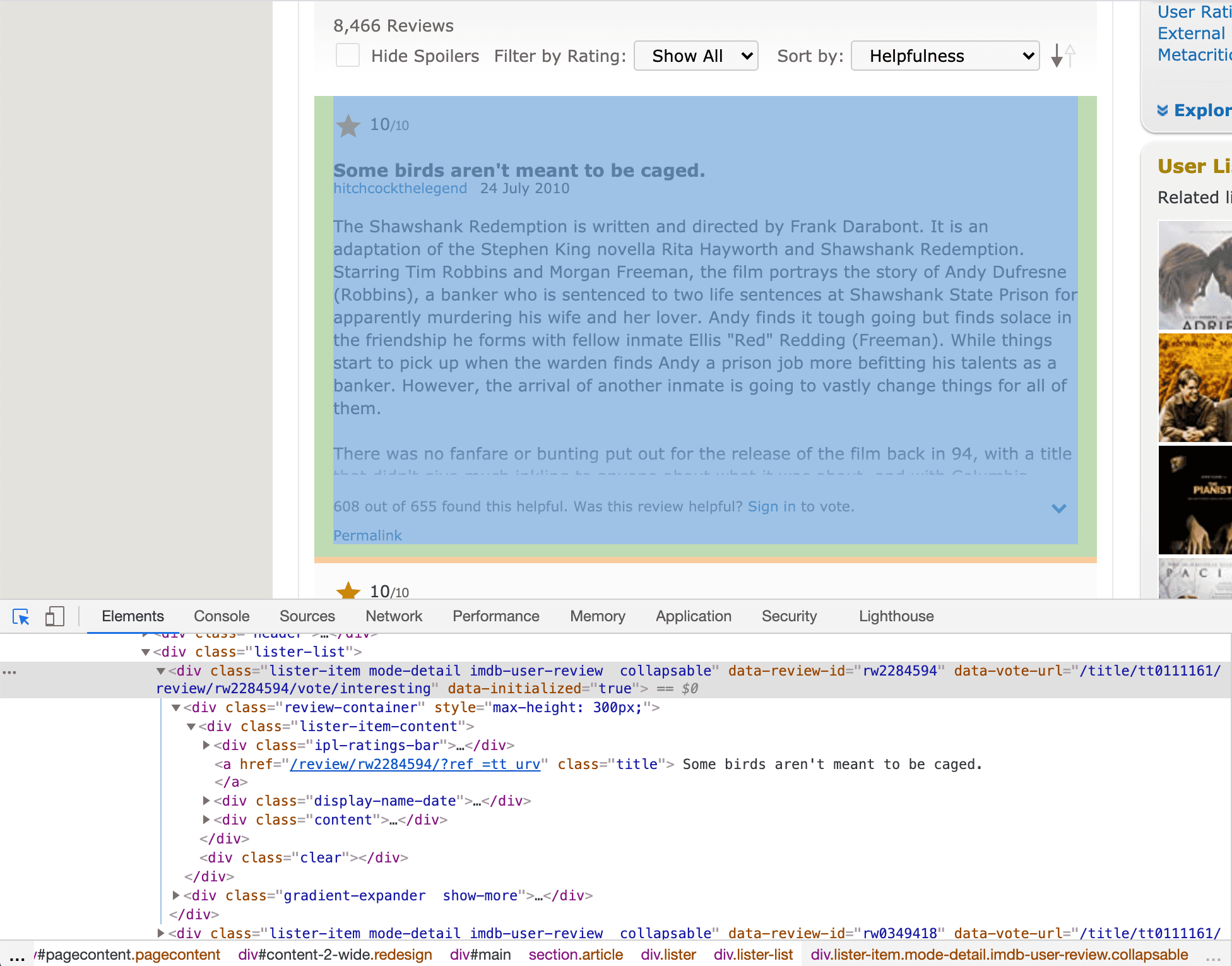The height and width of the screenshot is (966, 1232).
Task: Activate the inspect element picker icon
Action: click(21, 617)
